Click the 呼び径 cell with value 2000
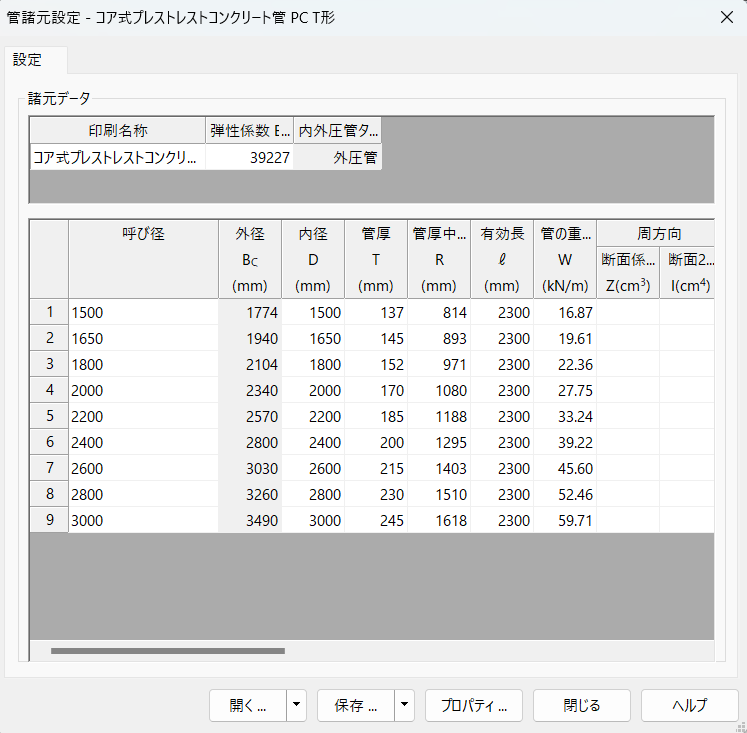747x733 pixels. pyautogui.click(x=143, y=390)
